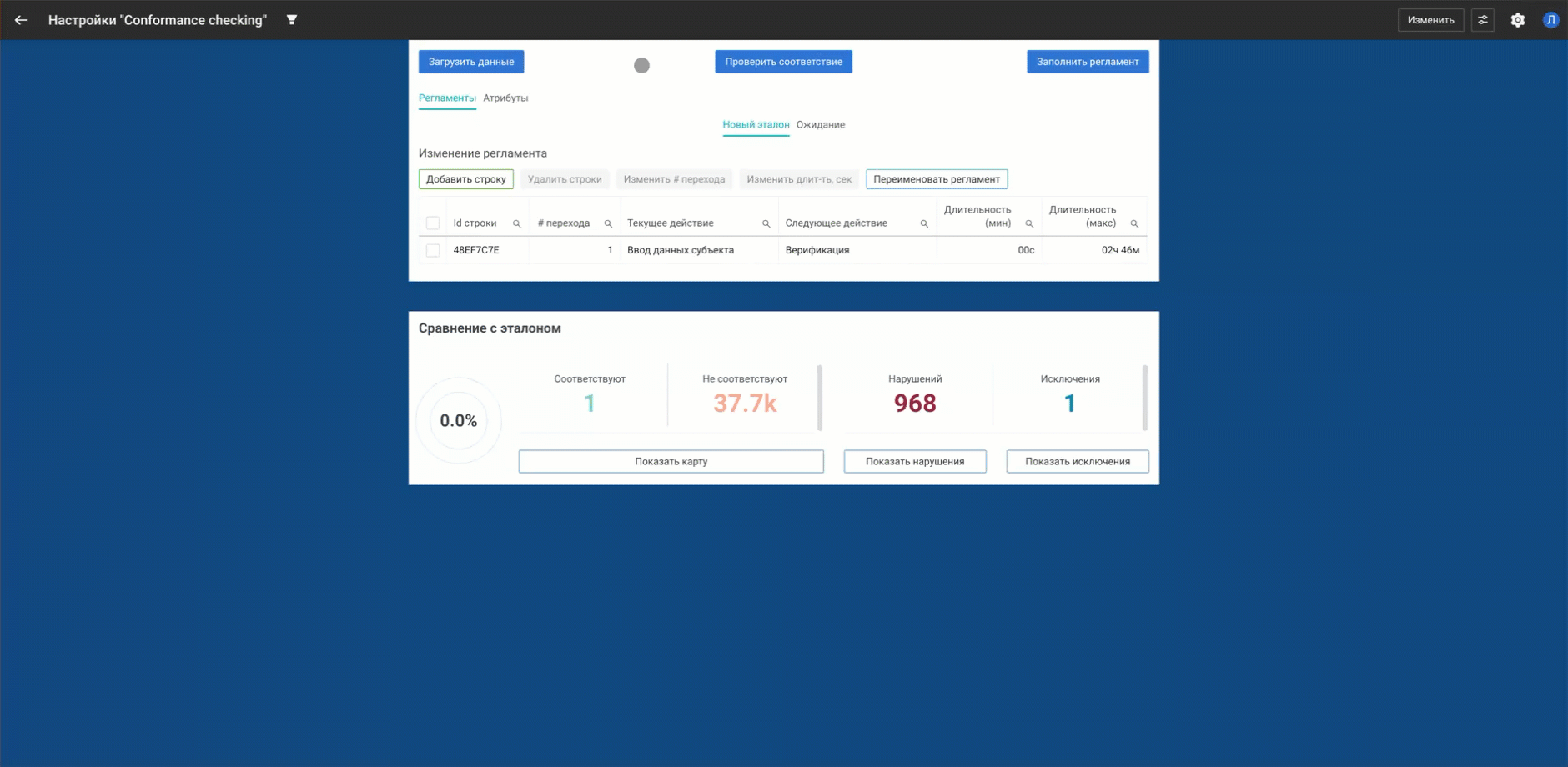1568x767 pixels.
Task: Search the Длительность (мин) column
Action: 1029,223
